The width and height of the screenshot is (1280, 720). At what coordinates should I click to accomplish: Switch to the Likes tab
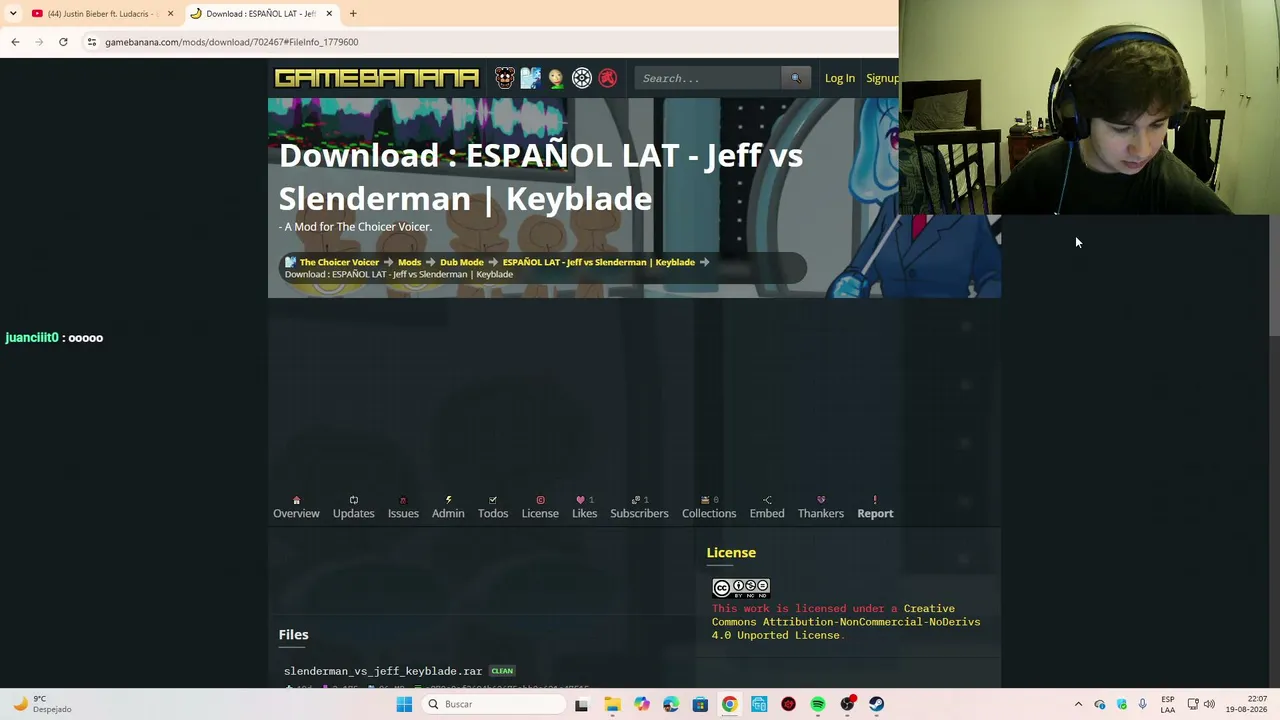[x=585, y=507]
